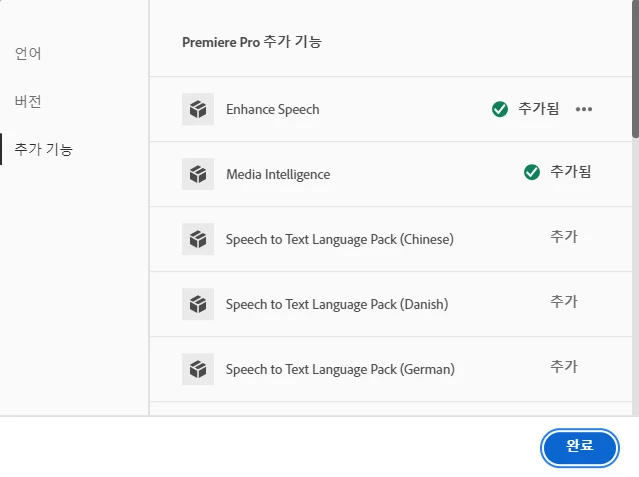Click the green checkmark beside Enhance Speech
639x477 pixels.
pyautogui.click(x=500, y=109)
